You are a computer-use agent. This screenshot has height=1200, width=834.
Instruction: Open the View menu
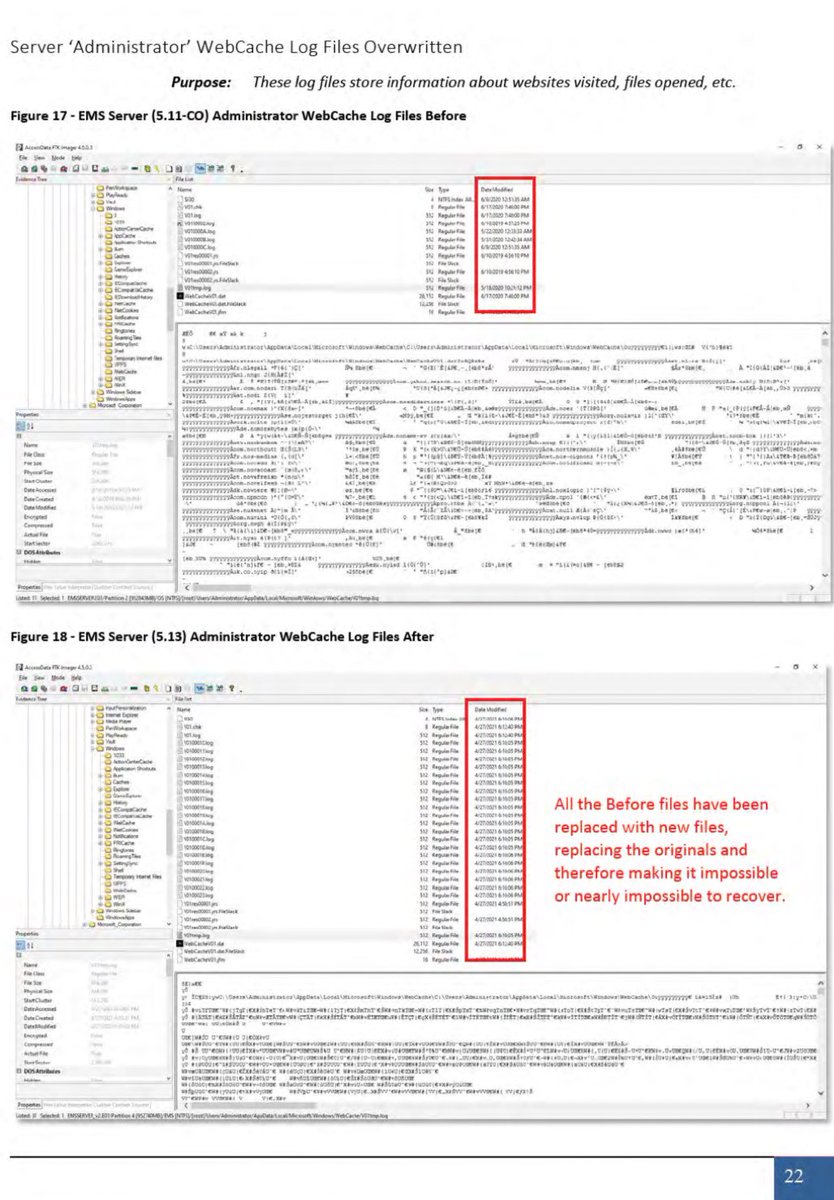pyautogui.click(x=41, y=157)
